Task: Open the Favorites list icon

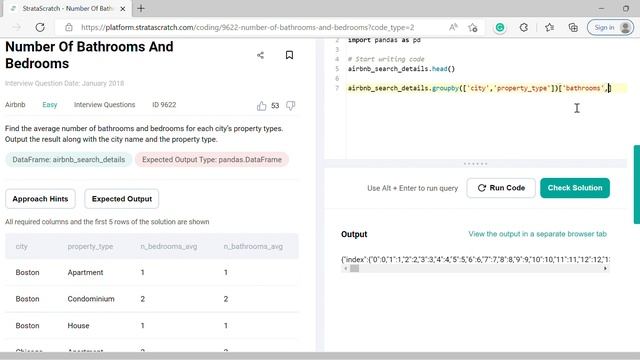Action: 549,27
